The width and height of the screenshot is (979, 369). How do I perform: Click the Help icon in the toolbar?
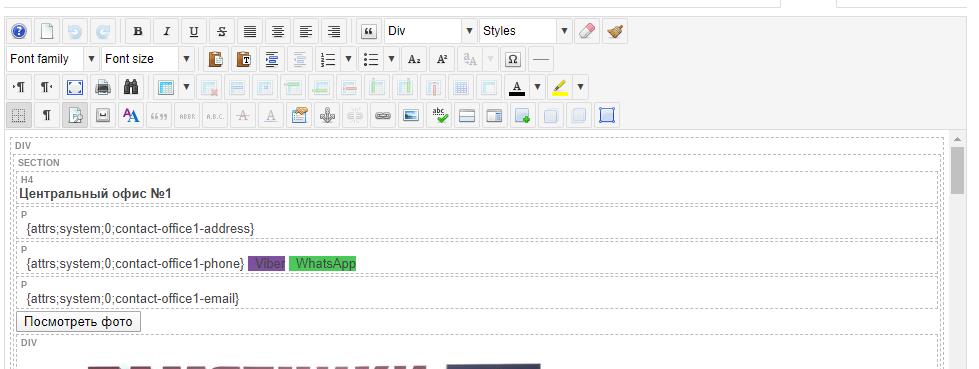click(19, 31)
